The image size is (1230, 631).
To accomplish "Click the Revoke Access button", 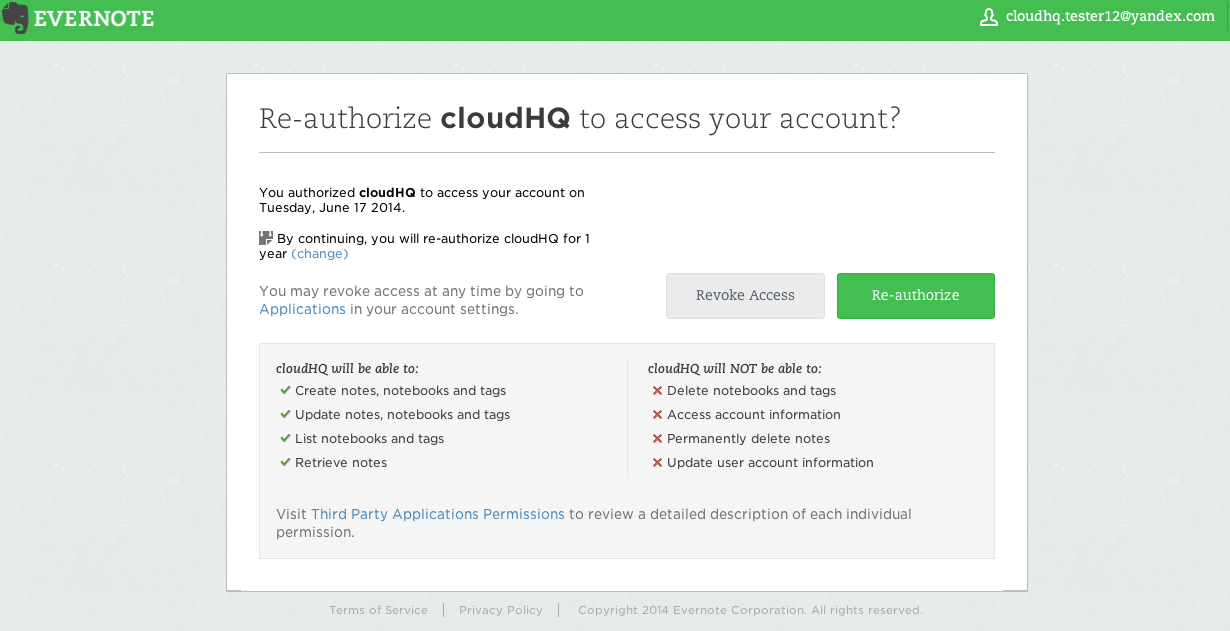I will coord(745,296).
